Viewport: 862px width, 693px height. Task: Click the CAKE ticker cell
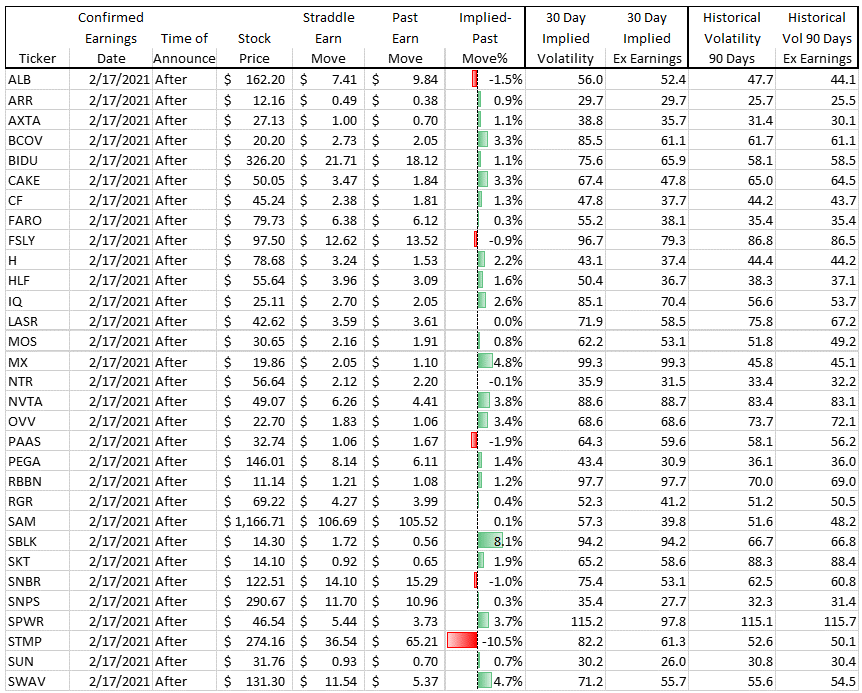(37, 180)
